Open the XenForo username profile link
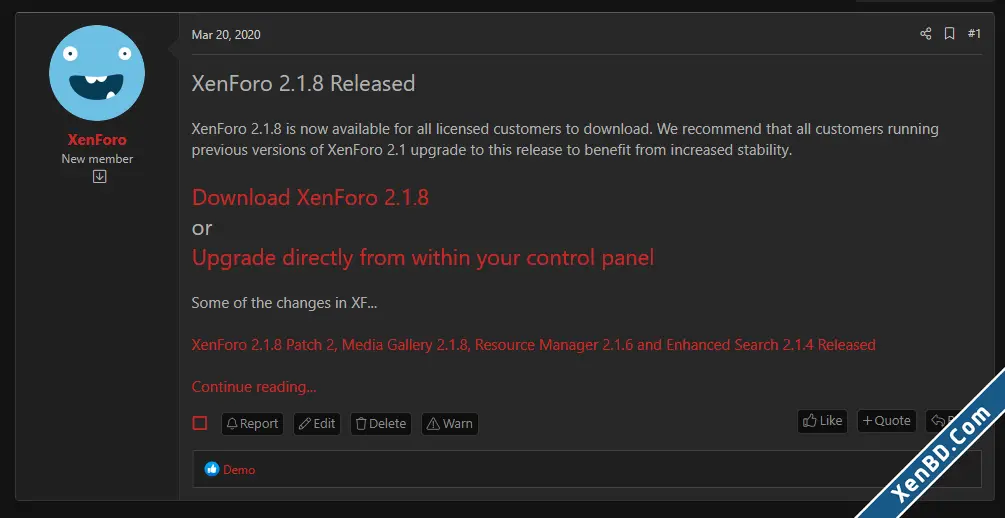The height and width of the screenshot is (518, 1005). (x=97, y=140)
